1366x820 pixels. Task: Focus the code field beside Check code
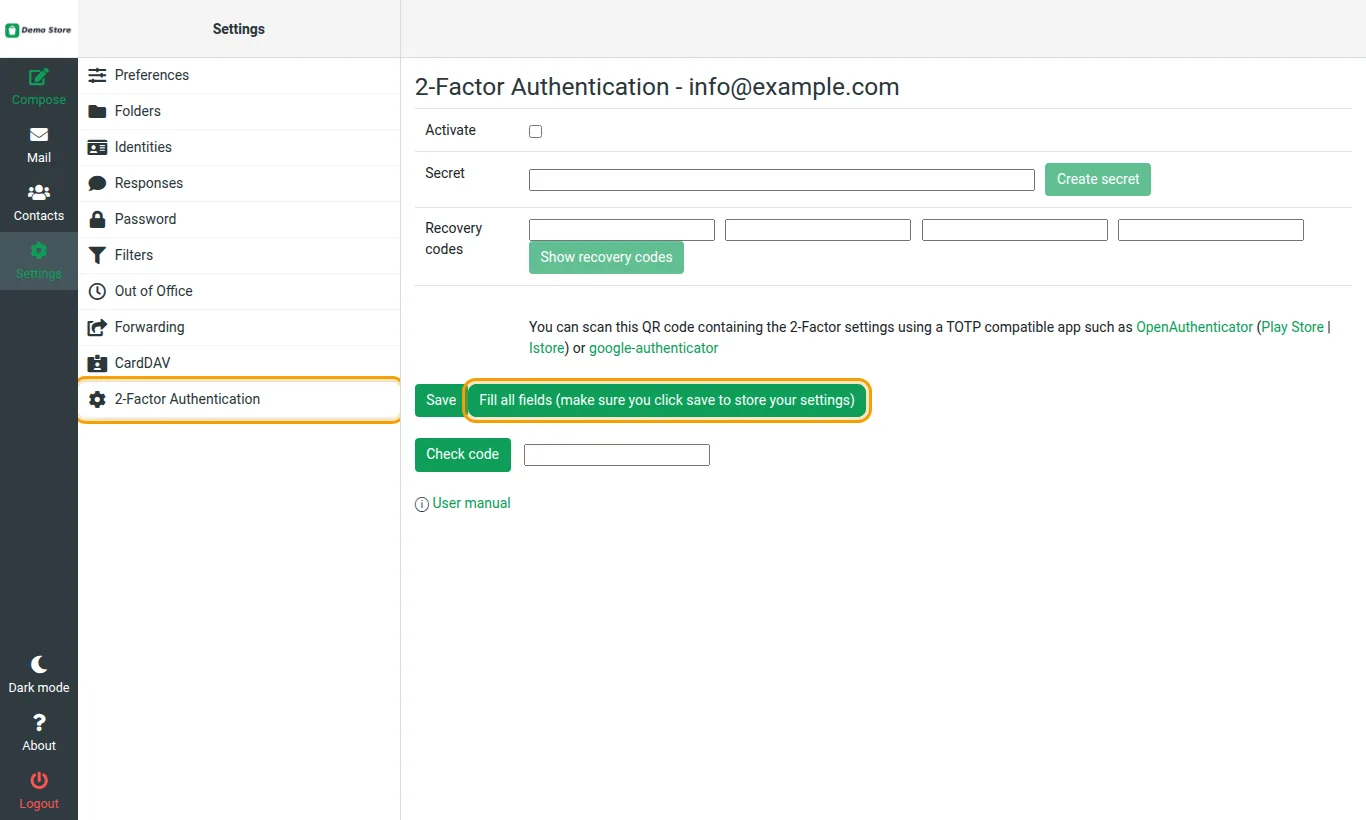(x=617, y=455)
